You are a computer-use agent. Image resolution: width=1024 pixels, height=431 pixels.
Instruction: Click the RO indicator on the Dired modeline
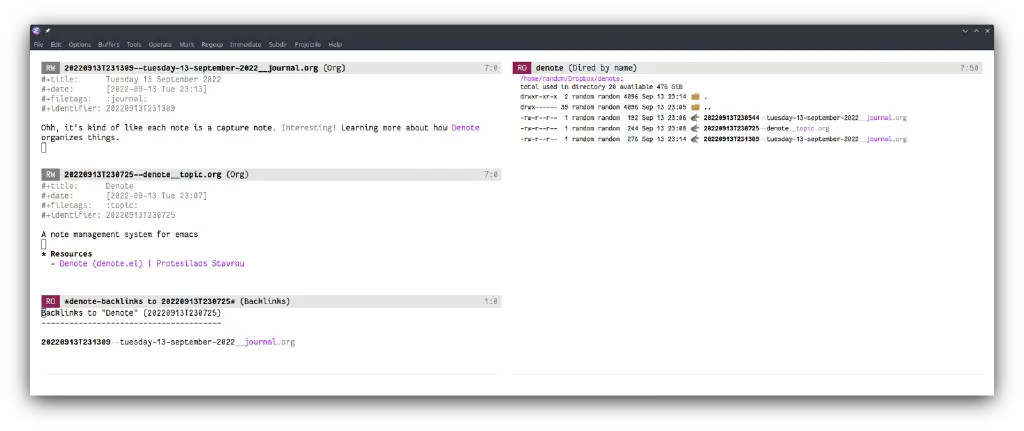point(522,68)
